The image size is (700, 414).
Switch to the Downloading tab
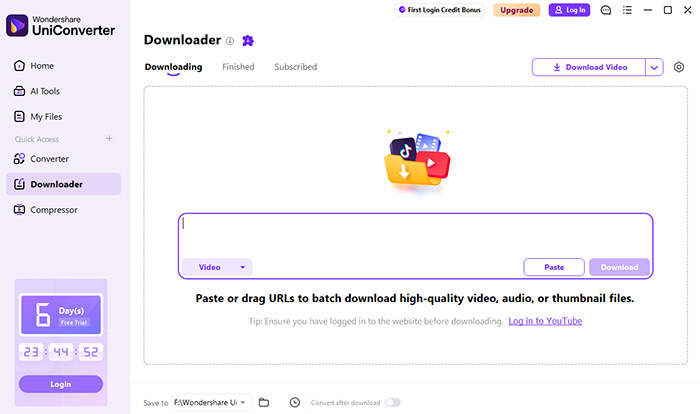173,67
